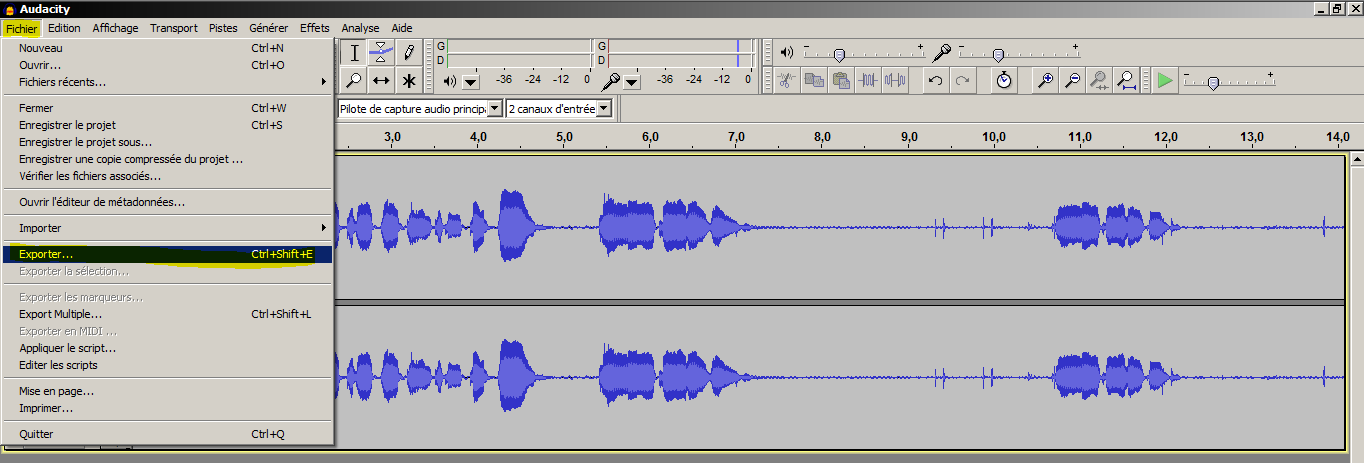The height and width of the screenshot is (463, 1364).
Task: Click the input volume slider handle
Action: click(x=997, y=55)
